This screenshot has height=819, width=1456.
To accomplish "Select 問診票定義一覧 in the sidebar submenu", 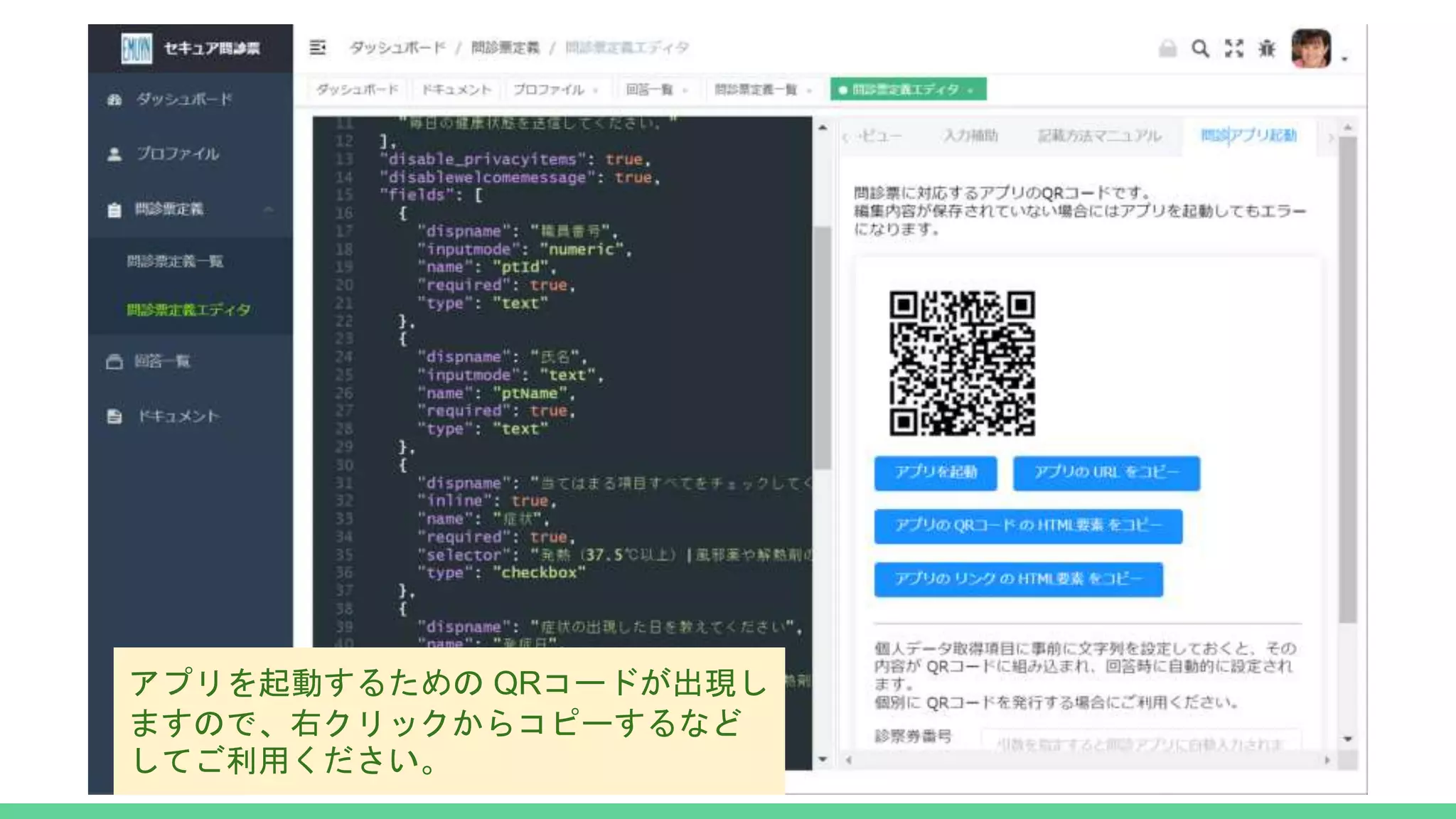I will [x=191, y=261].
